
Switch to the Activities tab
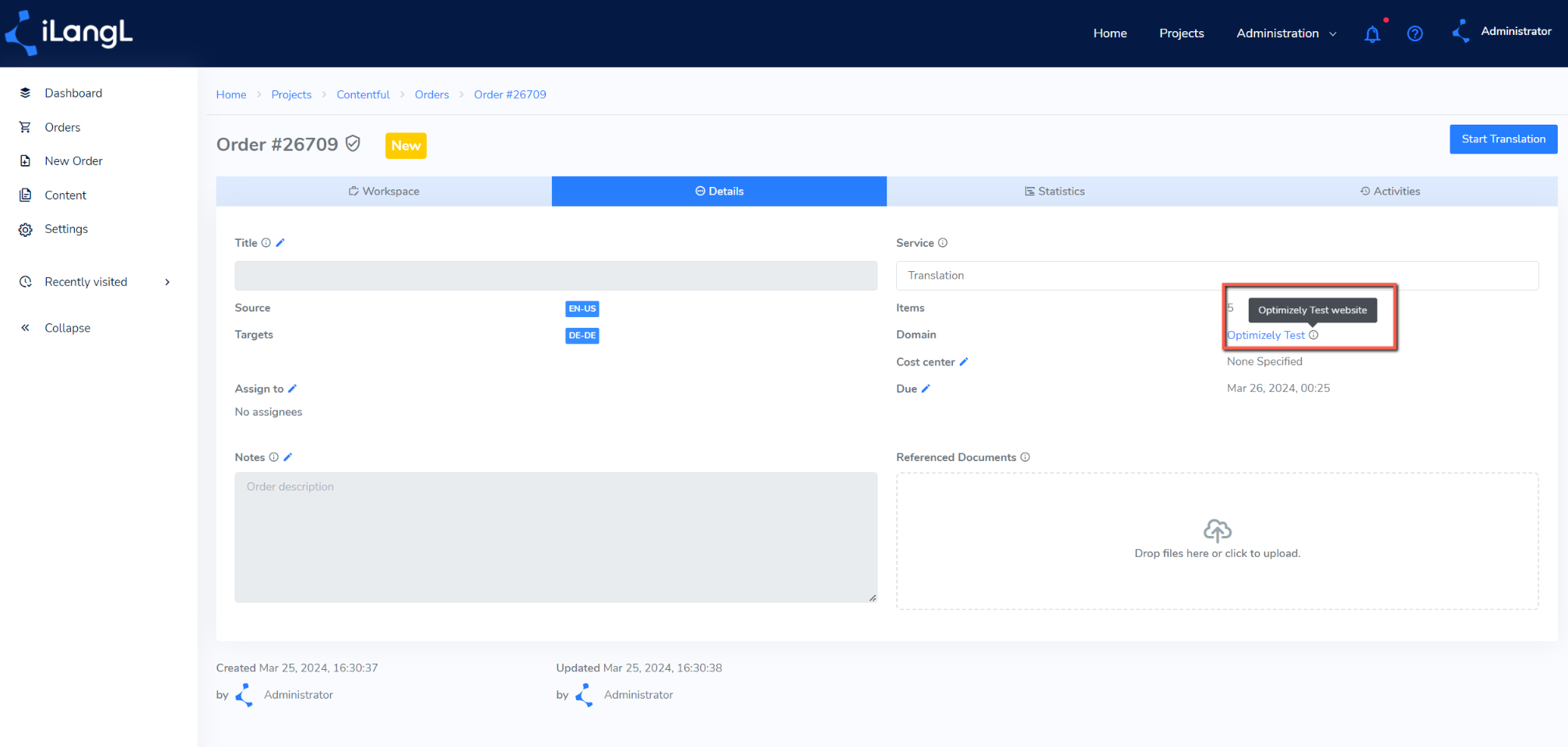pyautogui.click(x=1390, y=191)
